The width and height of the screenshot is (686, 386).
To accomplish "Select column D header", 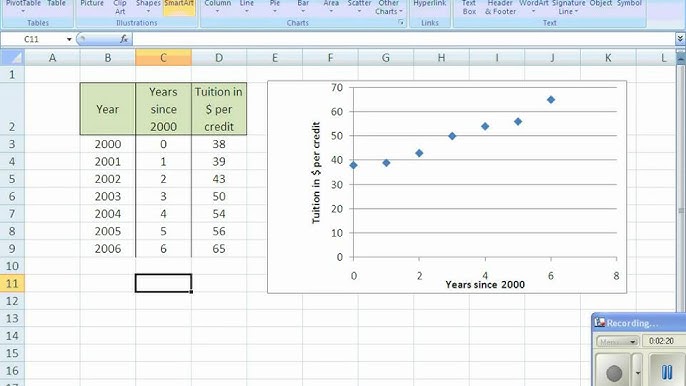I will (219, 57).
